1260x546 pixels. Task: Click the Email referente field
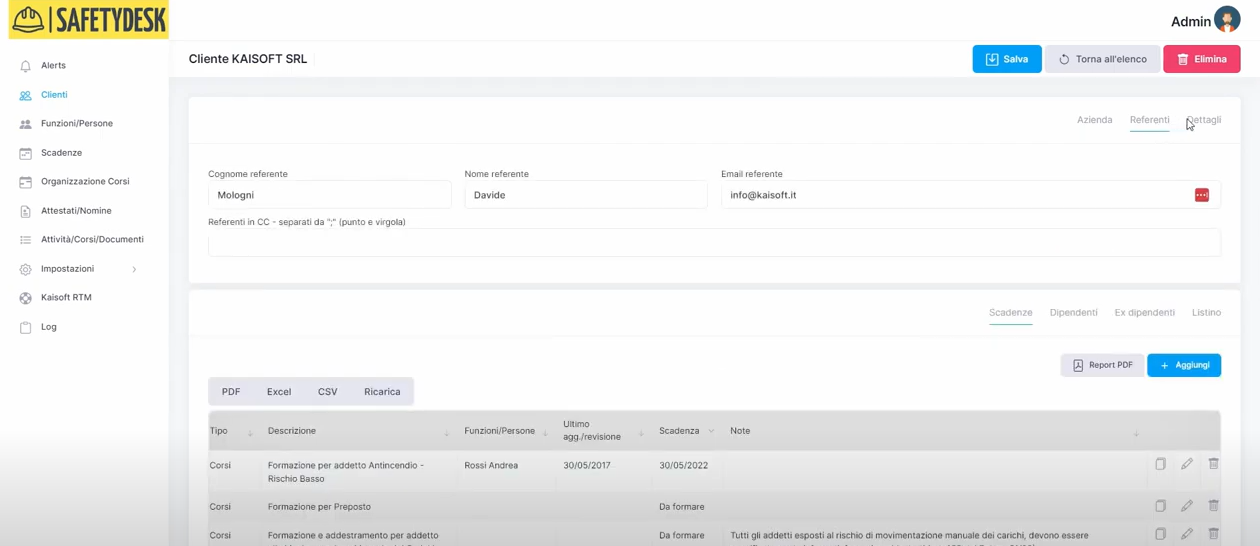click(x=971, y=195)
